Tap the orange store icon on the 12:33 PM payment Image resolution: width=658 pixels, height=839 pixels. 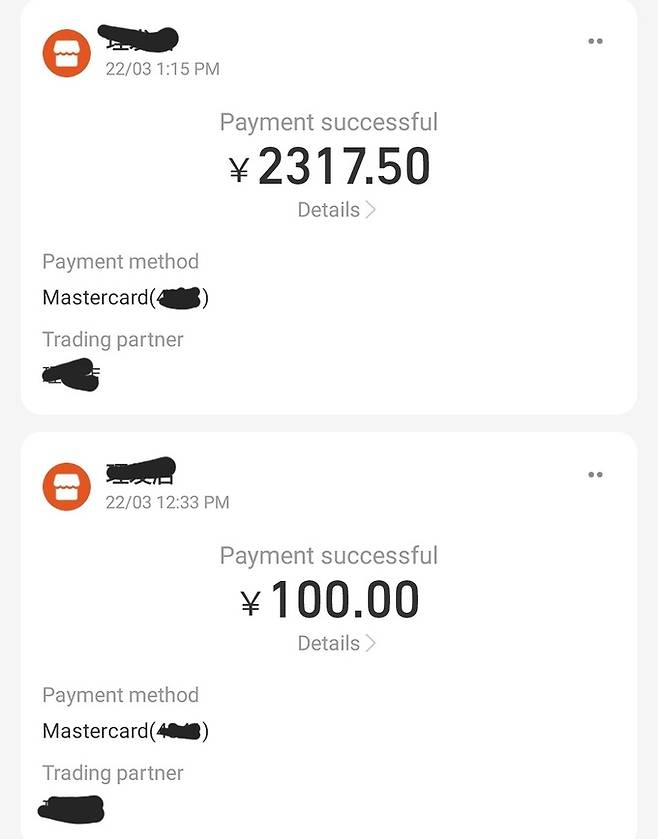point(66,486)
